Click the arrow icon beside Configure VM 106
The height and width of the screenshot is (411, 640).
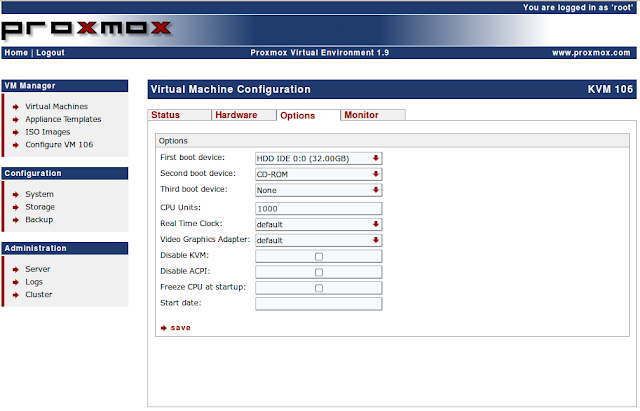(x=16, y=145)
